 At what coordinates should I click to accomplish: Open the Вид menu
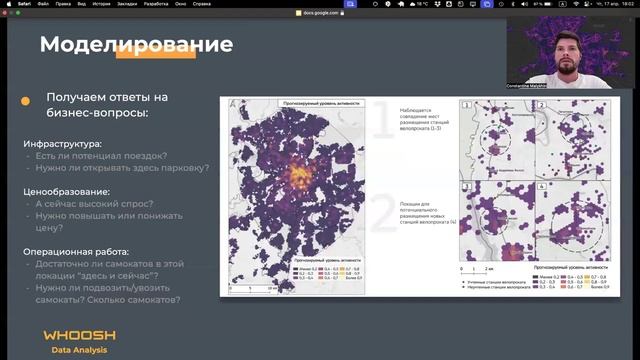point(82,4)
